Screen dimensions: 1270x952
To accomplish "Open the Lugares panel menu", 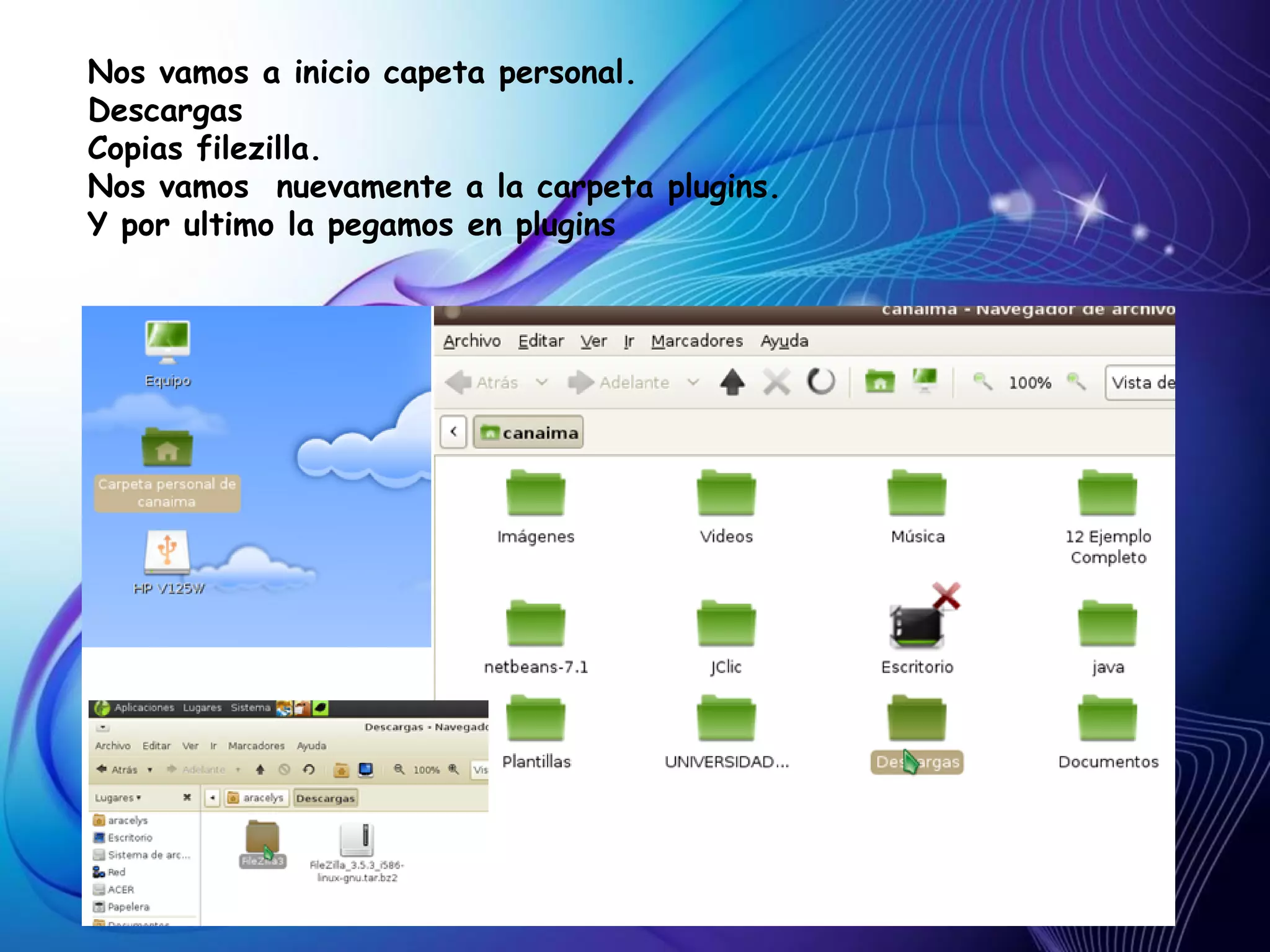I will point(202,707).
